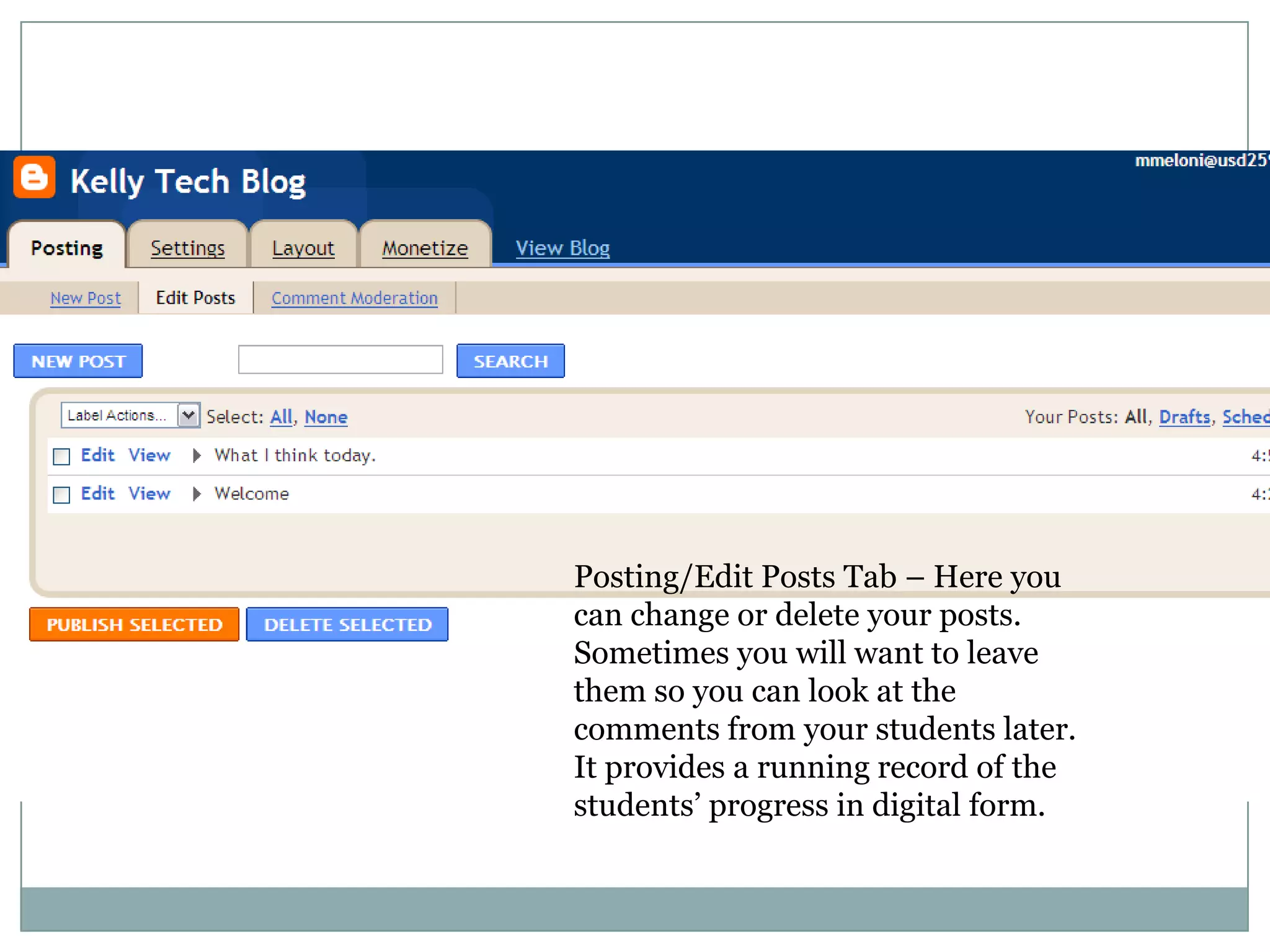Screen dimensions: 1270x952
Task: Click inside the post search field
Action: click(x=340, y=359)
